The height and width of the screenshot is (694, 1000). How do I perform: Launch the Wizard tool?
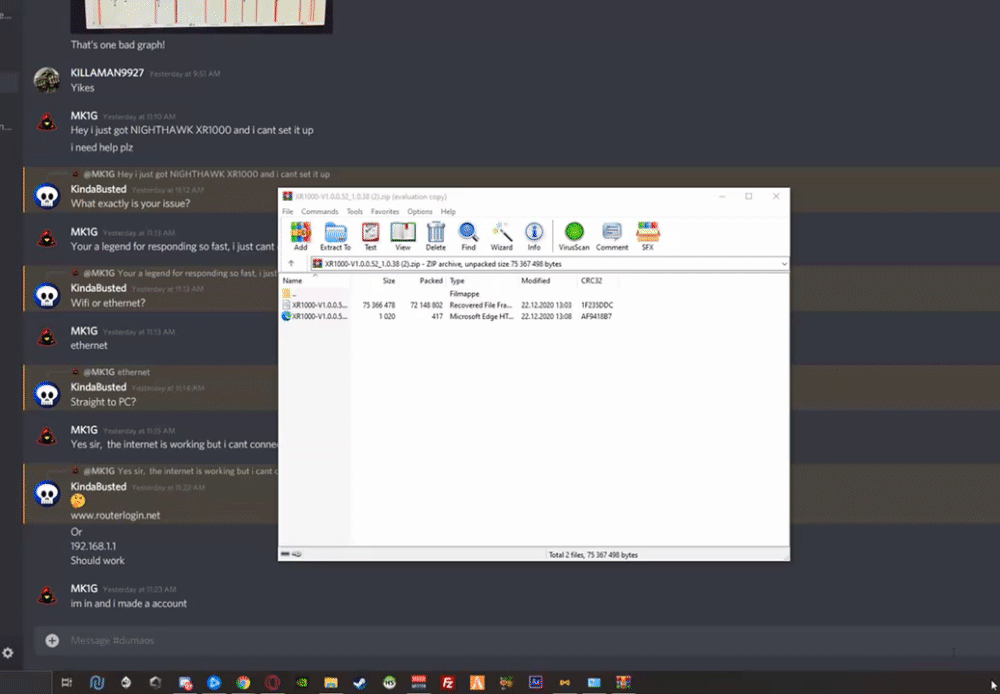click(x=501, y=236)
